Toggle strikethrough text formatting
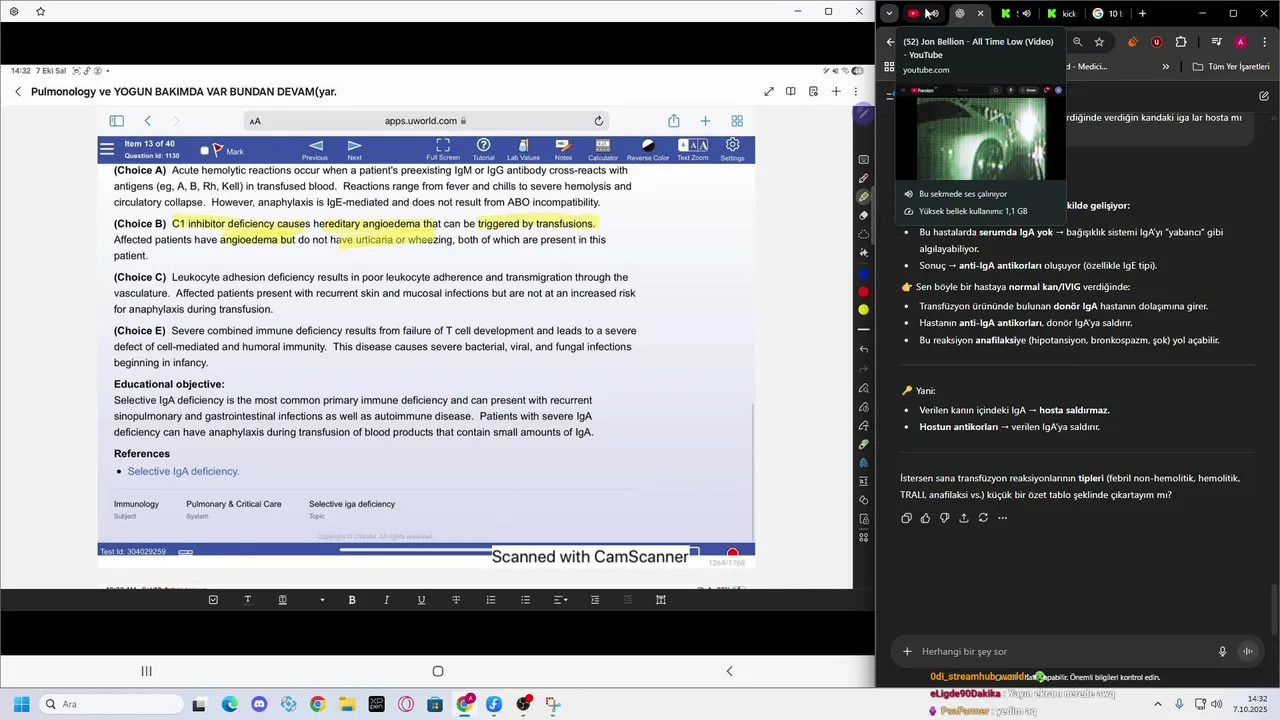Screen dimensions: 1280x720 [x=456, y=600]
